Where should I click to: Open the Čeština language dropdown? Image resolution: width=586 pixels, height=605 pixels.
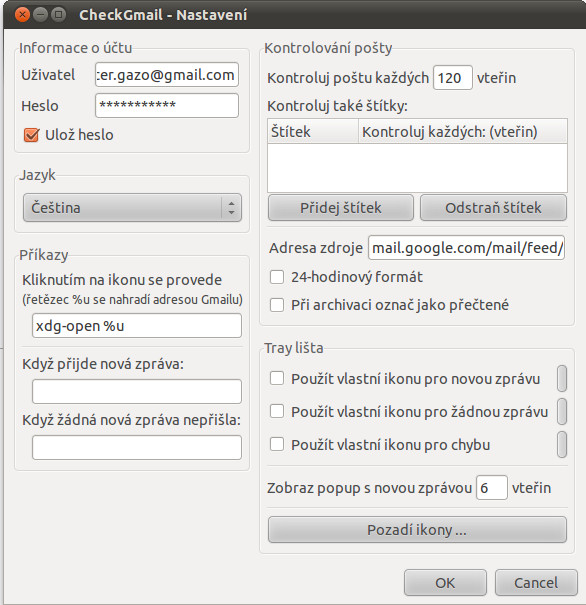point(132,208)
